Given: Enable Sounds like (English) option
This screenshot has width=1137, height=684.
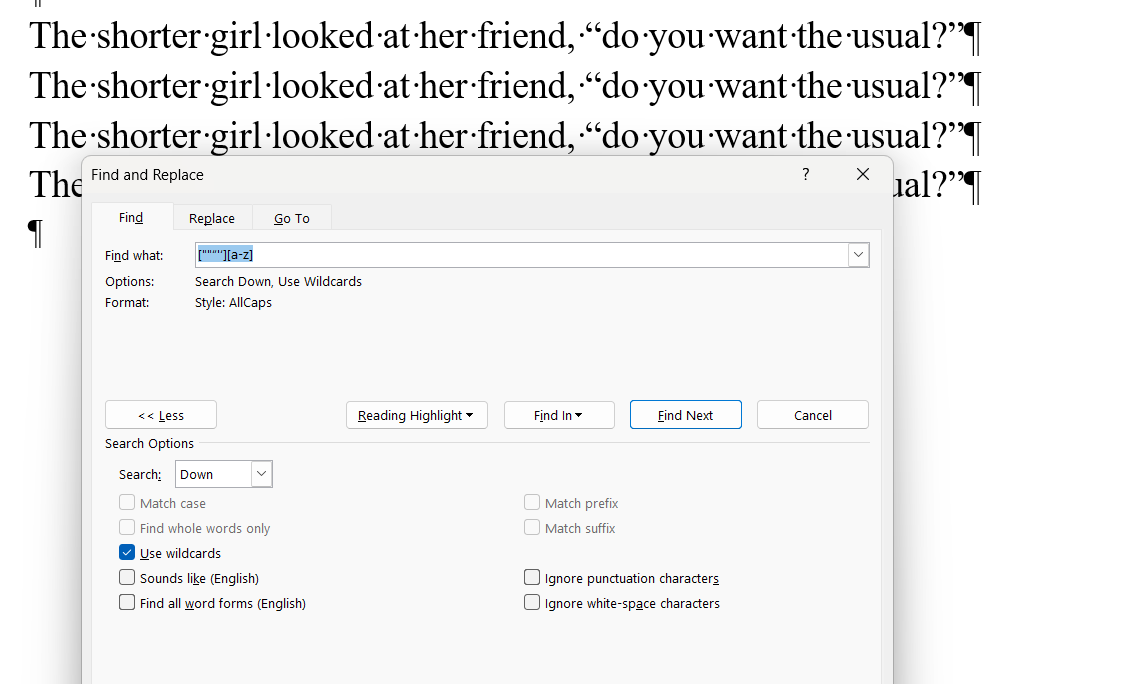Looking at the screenshot, I should [127, 577].
